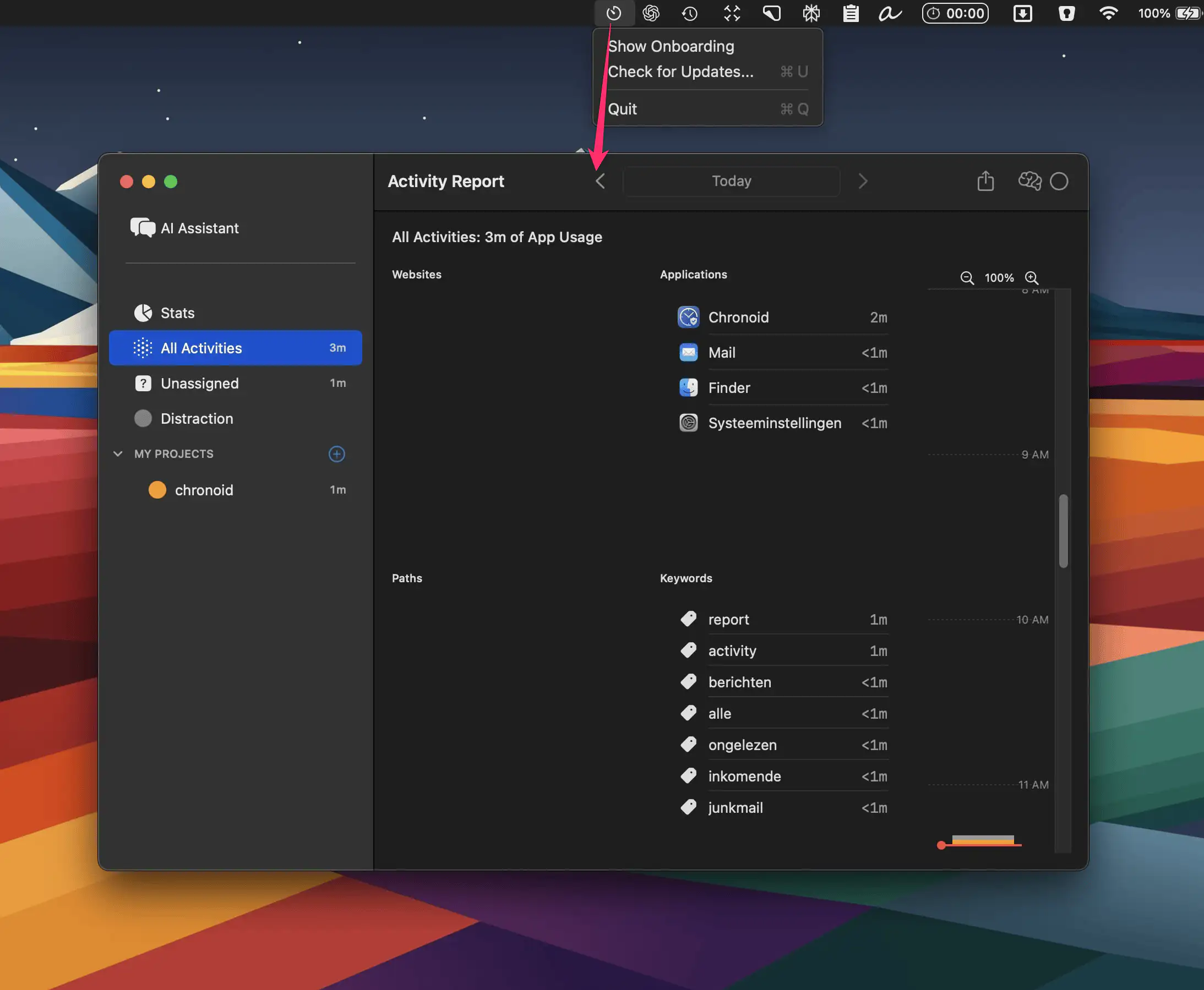
Task: Click the 00:00 timer in menu bar
Action: [955, 13]
